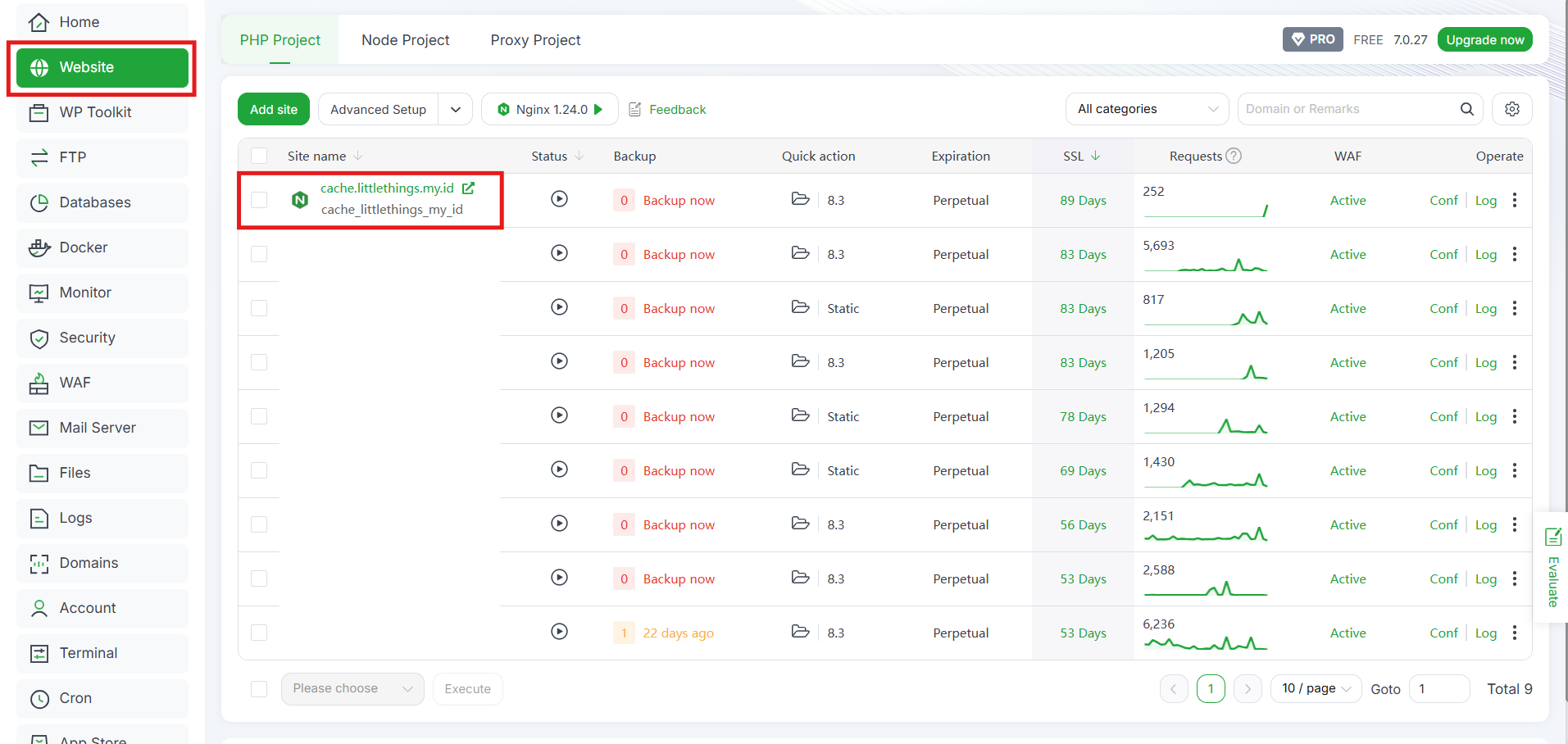Open site folder in the 89 Days row
Image resolution: width=1568 pixels, height=744 pixels.
pyautogui.click(x=800, y=199)
